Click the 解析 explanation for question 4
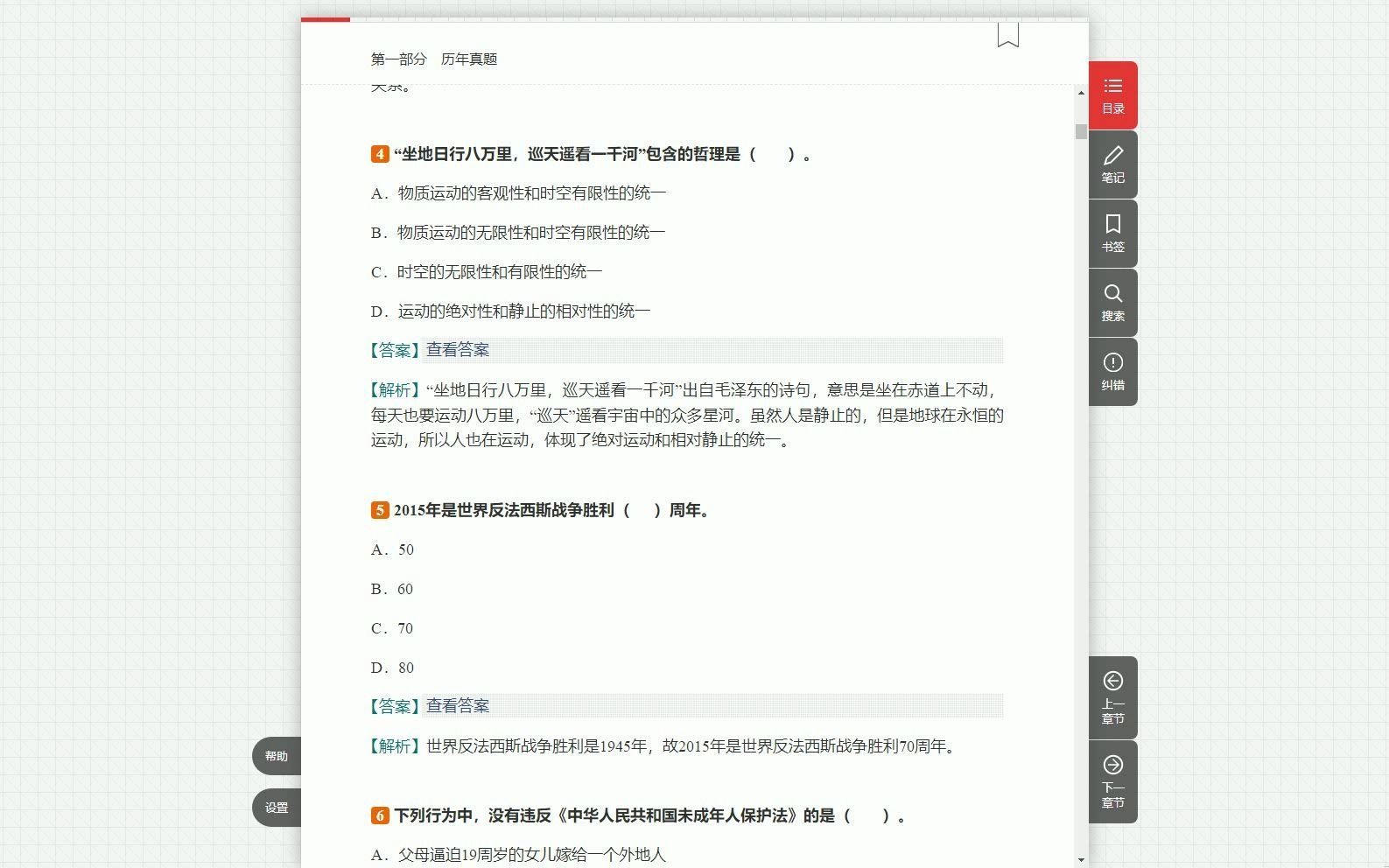Viewport: 1389px width, 868px height. click(x=687, y=415)
